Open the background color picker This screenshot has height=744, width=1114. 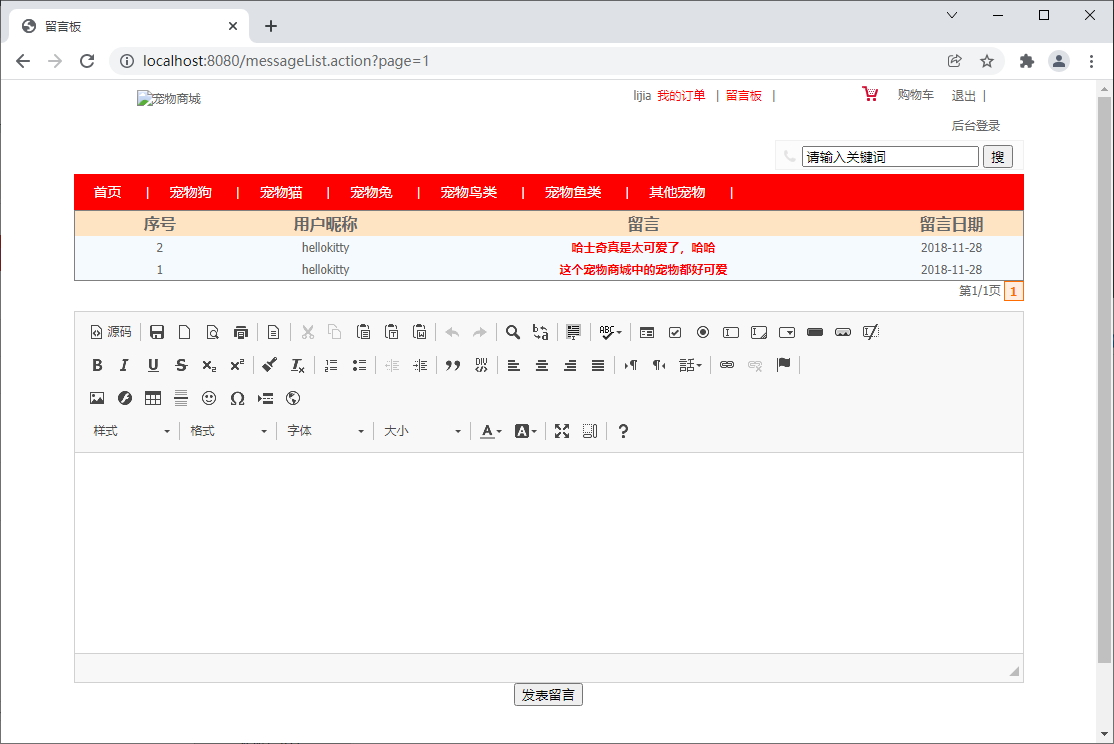[526, 431]
